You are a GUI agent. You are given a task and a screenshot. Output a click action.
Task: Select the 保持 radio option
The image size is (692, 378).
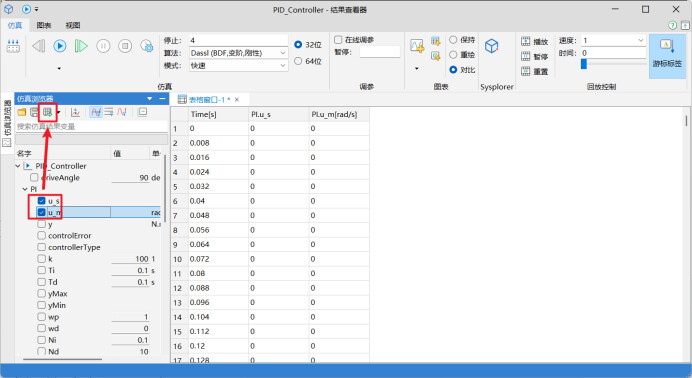(x=453, y=40)
